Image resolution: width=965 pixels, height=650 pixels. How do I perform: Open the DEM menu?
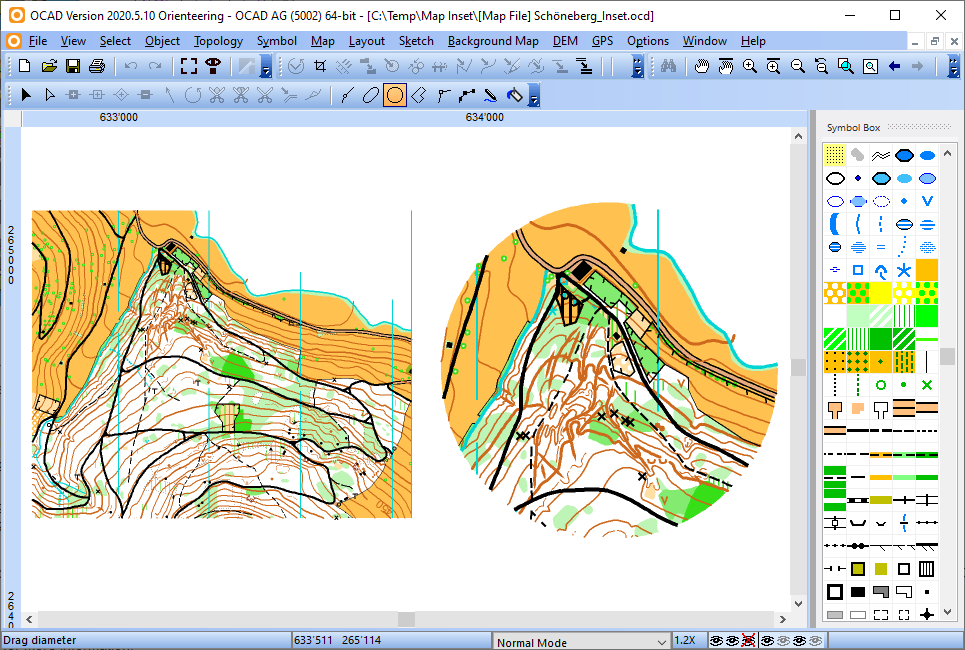565,41
